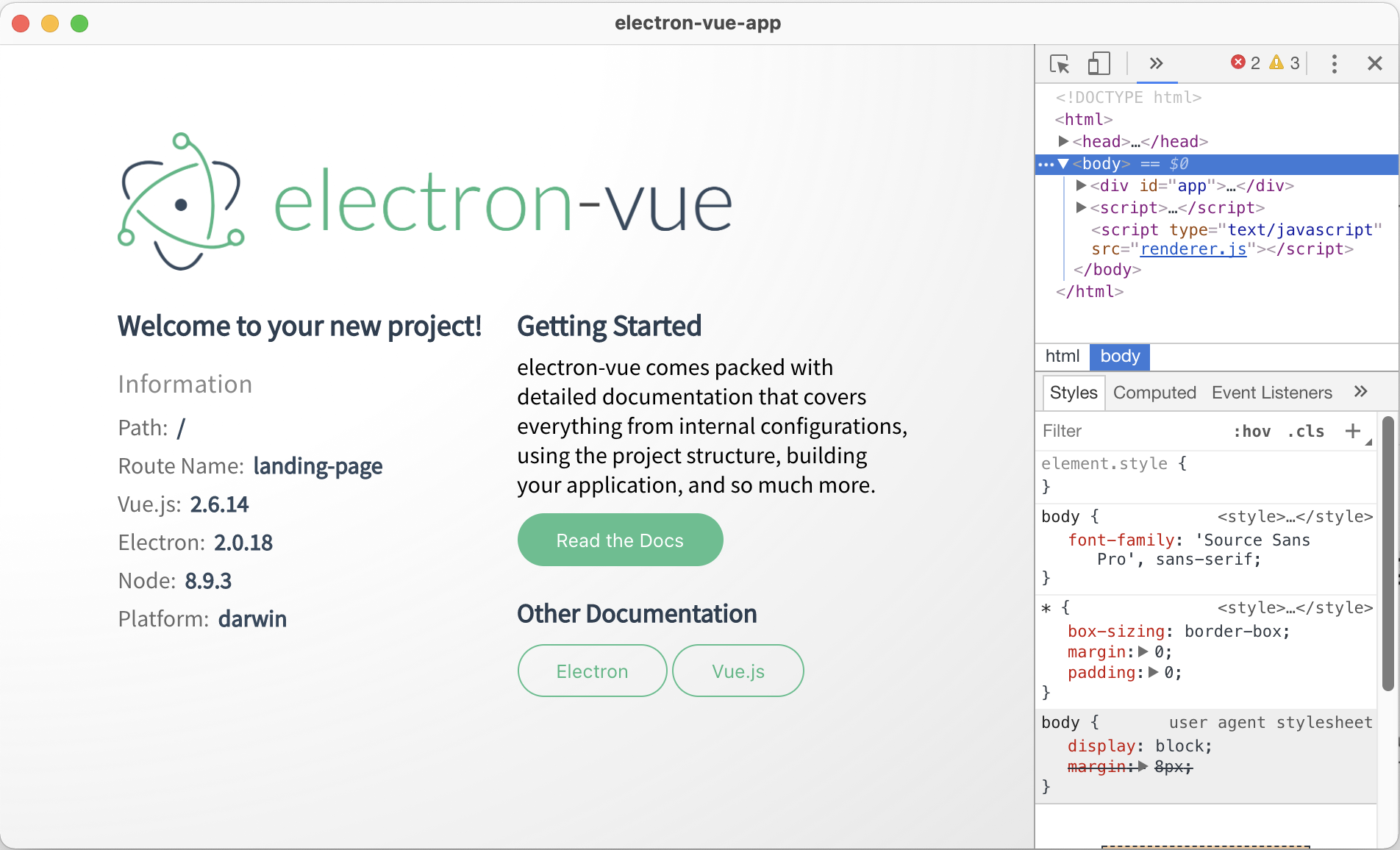
Task: Select the script type text/javascript node
Action: click(1235, 240)
